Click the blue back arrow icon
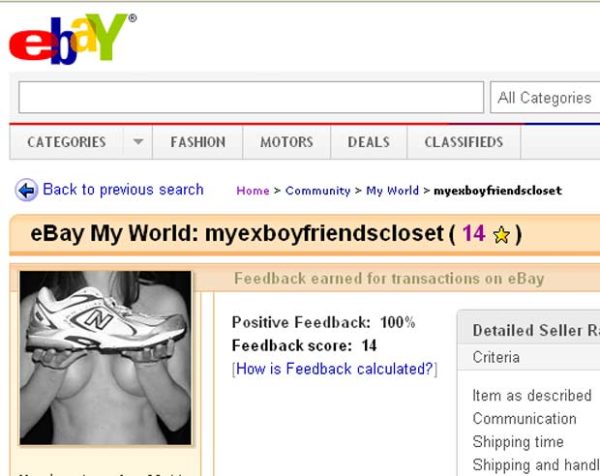Image resolution: width=600 pixels, height=476 pixels. (26, 190)
